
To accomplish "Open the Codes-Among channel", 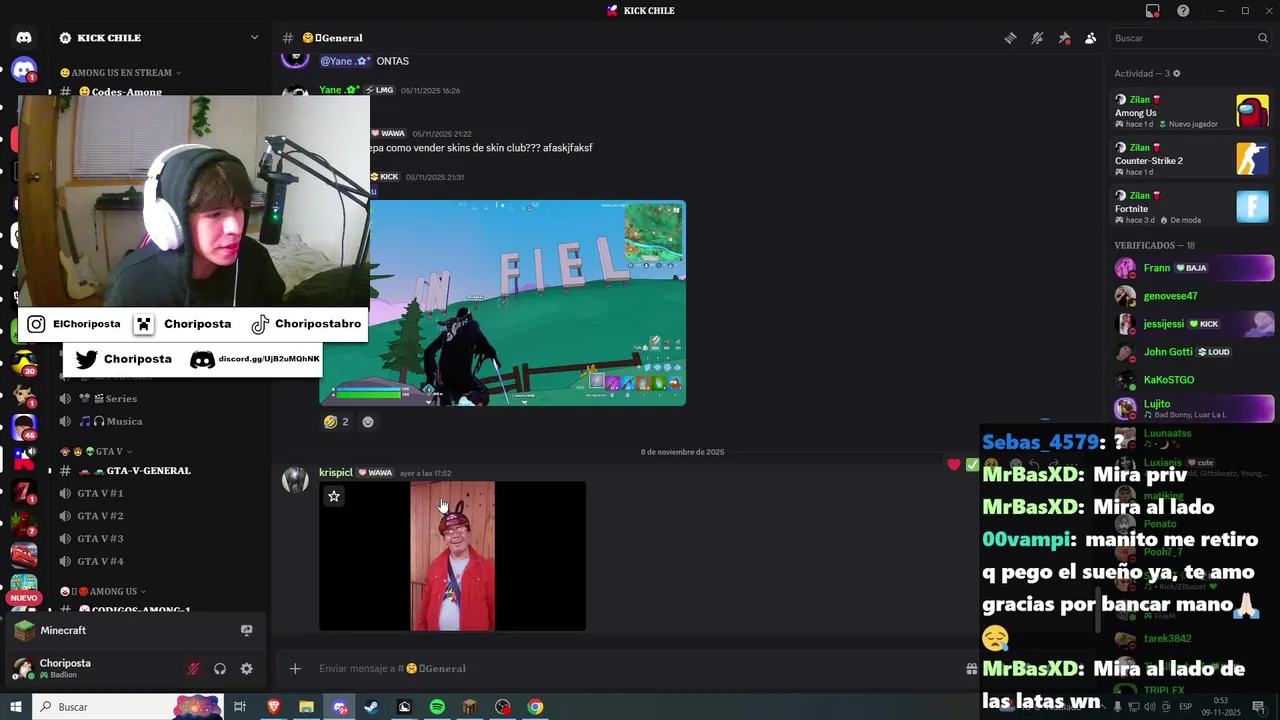I will (x=126, y=92).
